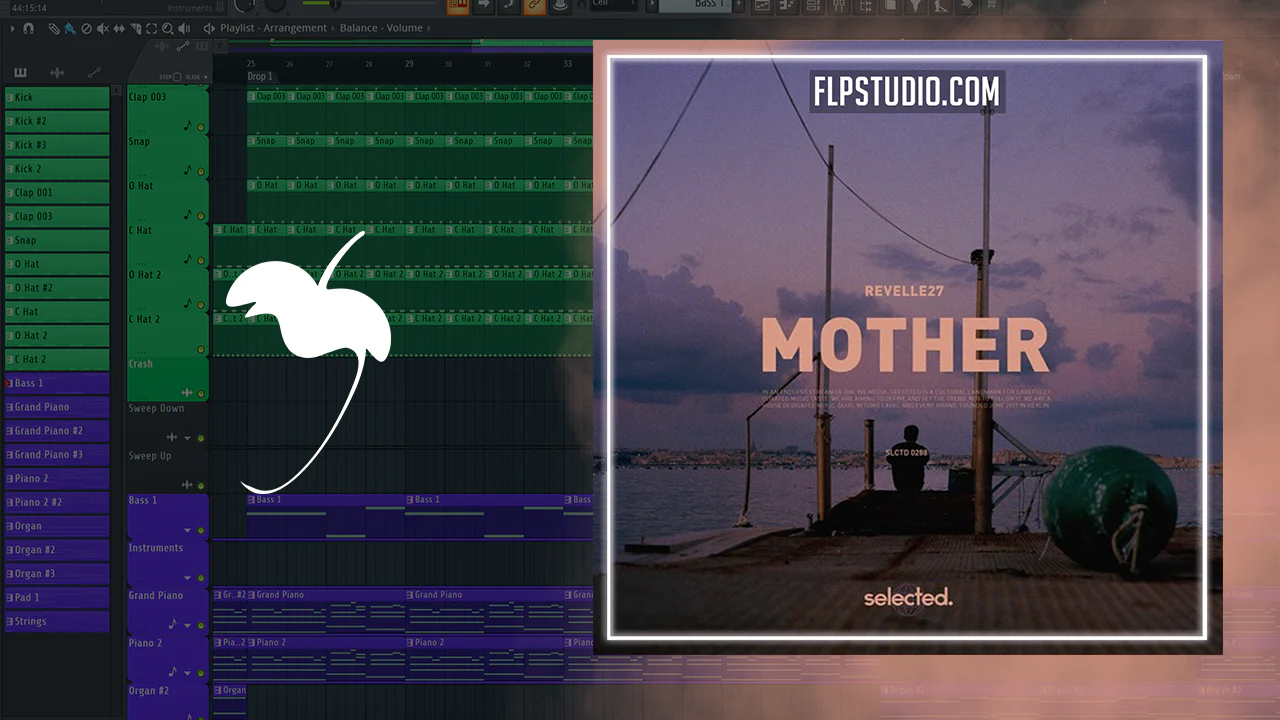The width and height of the screenshot is (1280, 720).
Task: Select the Draw pencil tool
Action: pyautogui.click(x=53, y=28)
